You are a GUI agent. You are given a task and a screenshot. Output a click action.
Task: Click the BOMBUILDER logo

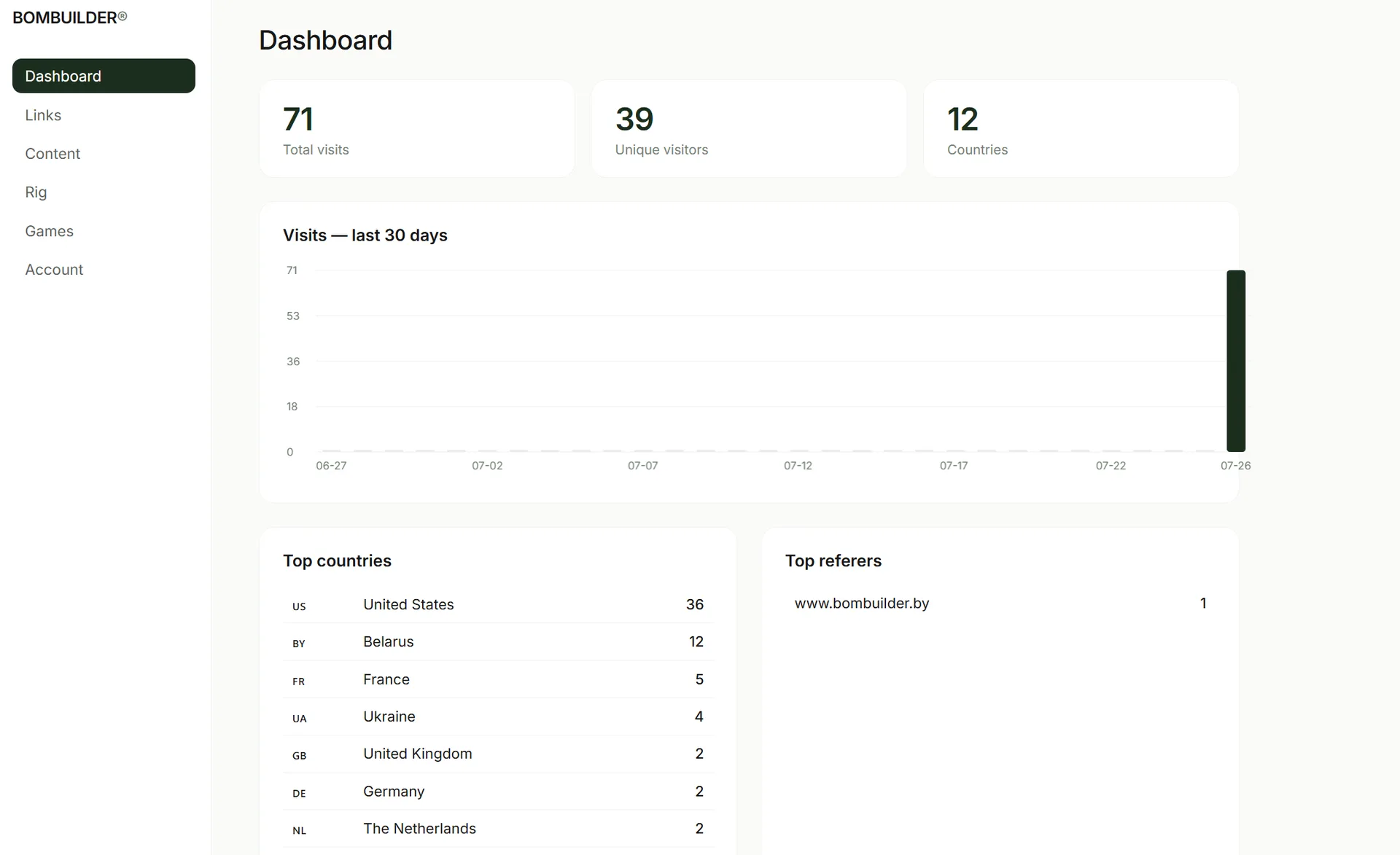[x=69, y=17]
